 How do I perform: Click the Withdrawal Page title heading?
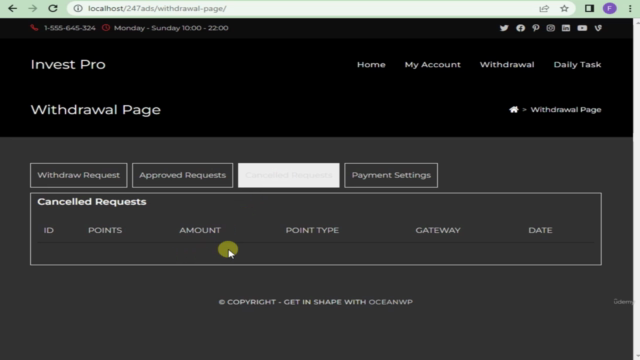pyautogui.click(x=96, y=110)
